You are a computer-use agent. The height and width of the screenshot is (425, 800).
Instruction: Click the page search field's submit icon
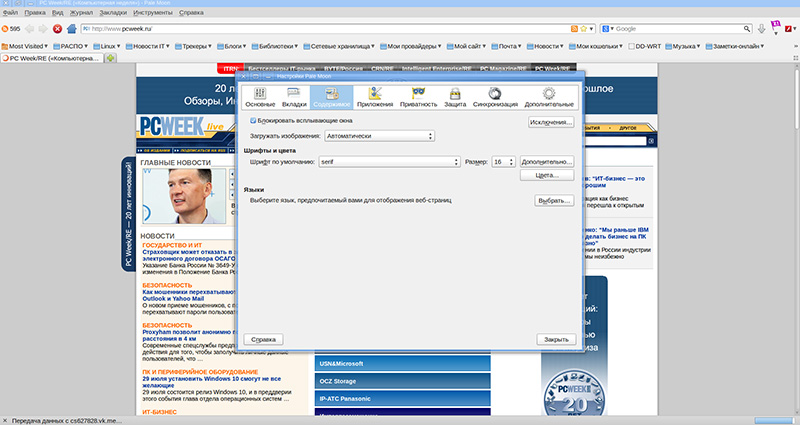[x=651, y=141]
